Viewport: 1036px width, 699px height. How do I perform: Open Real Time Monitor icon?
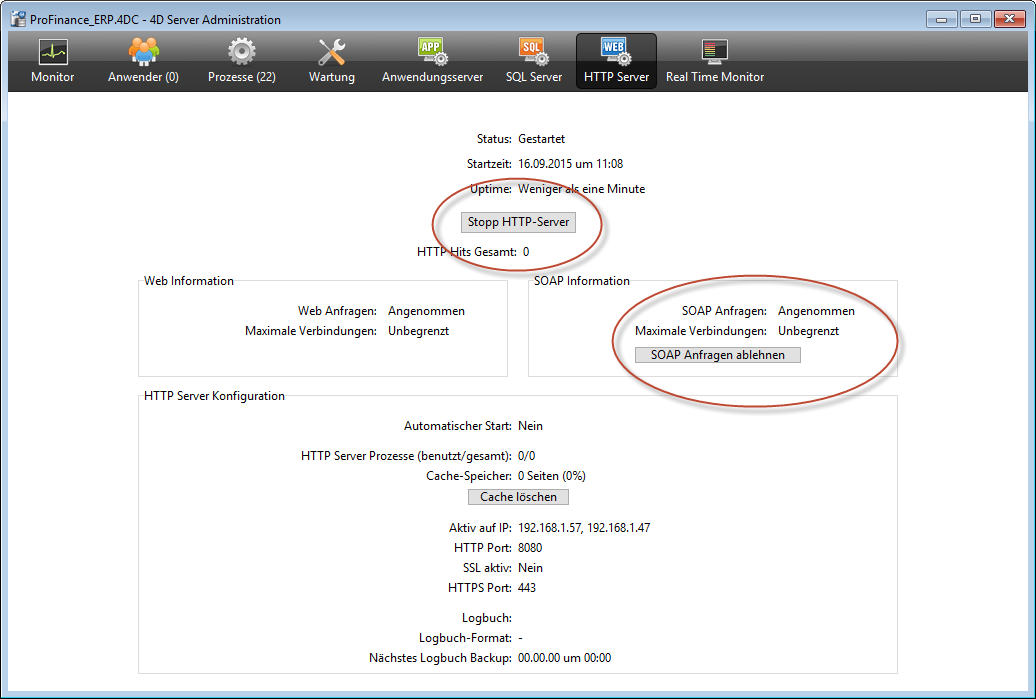(714, 51)
